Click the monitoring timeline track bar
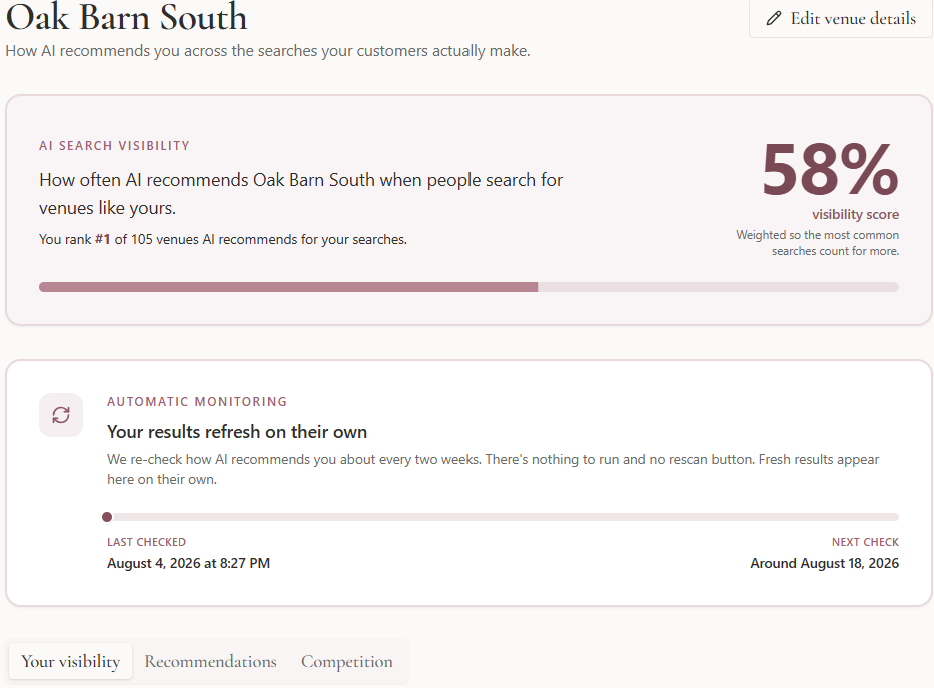This screenshot has height=688, width=934. pos(503,517)
